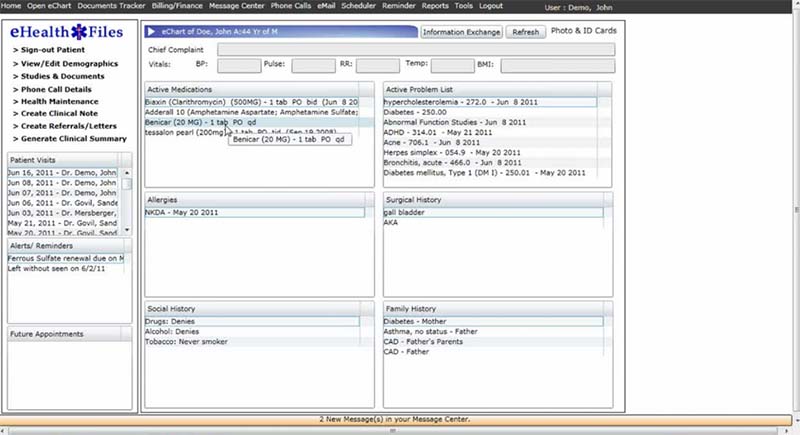Click the blue play arrow beside eChart title
Screen dimensions: 800x435
click(x=151, y=32)
